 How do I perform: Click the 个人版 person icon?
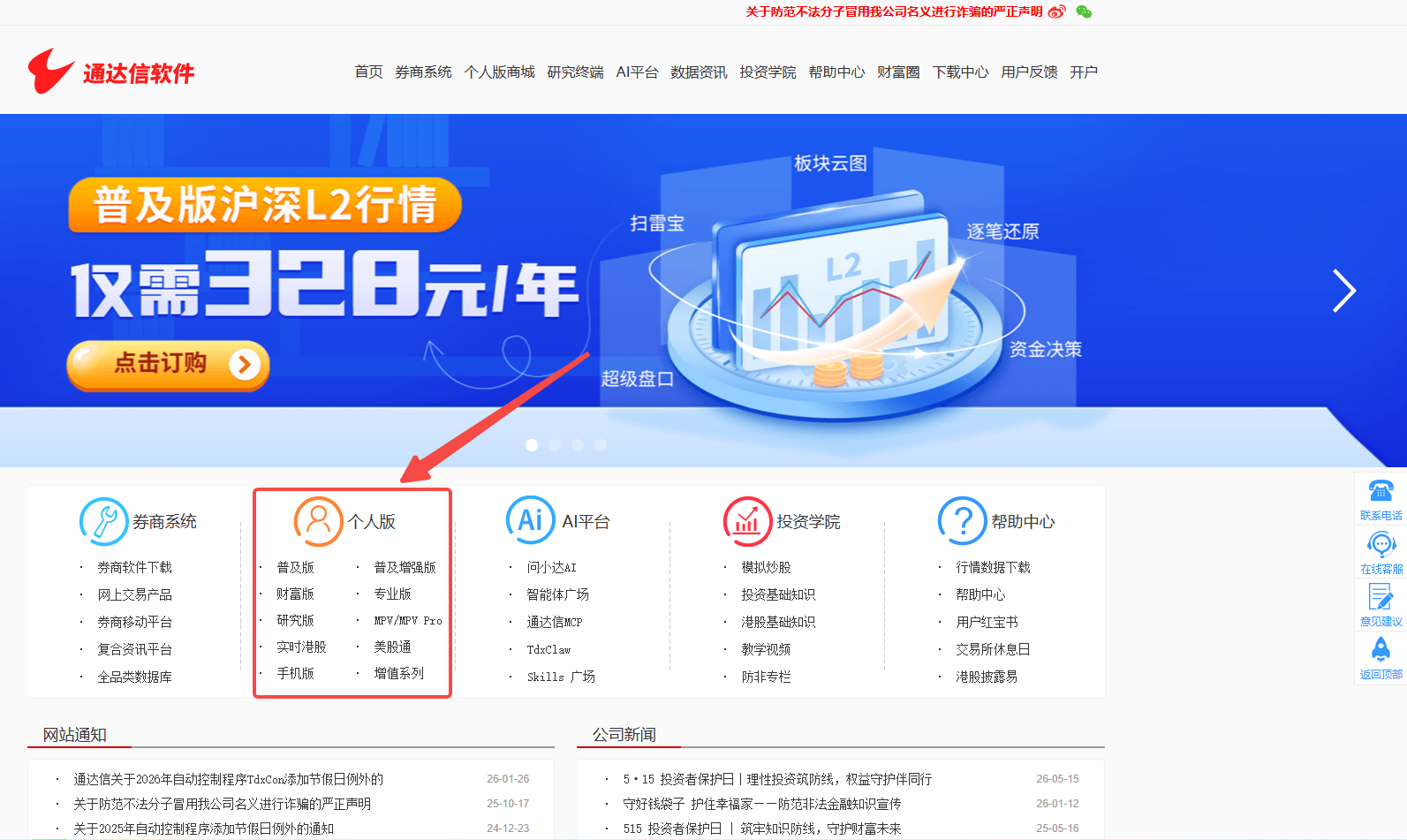point(318,521)
